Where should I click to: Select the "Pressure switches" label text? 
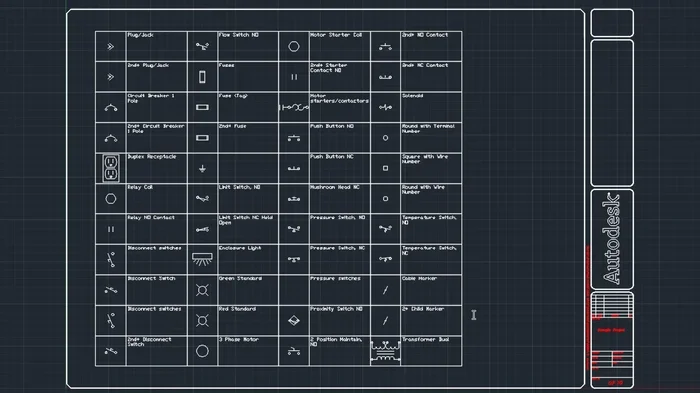(x=335, y=278)
